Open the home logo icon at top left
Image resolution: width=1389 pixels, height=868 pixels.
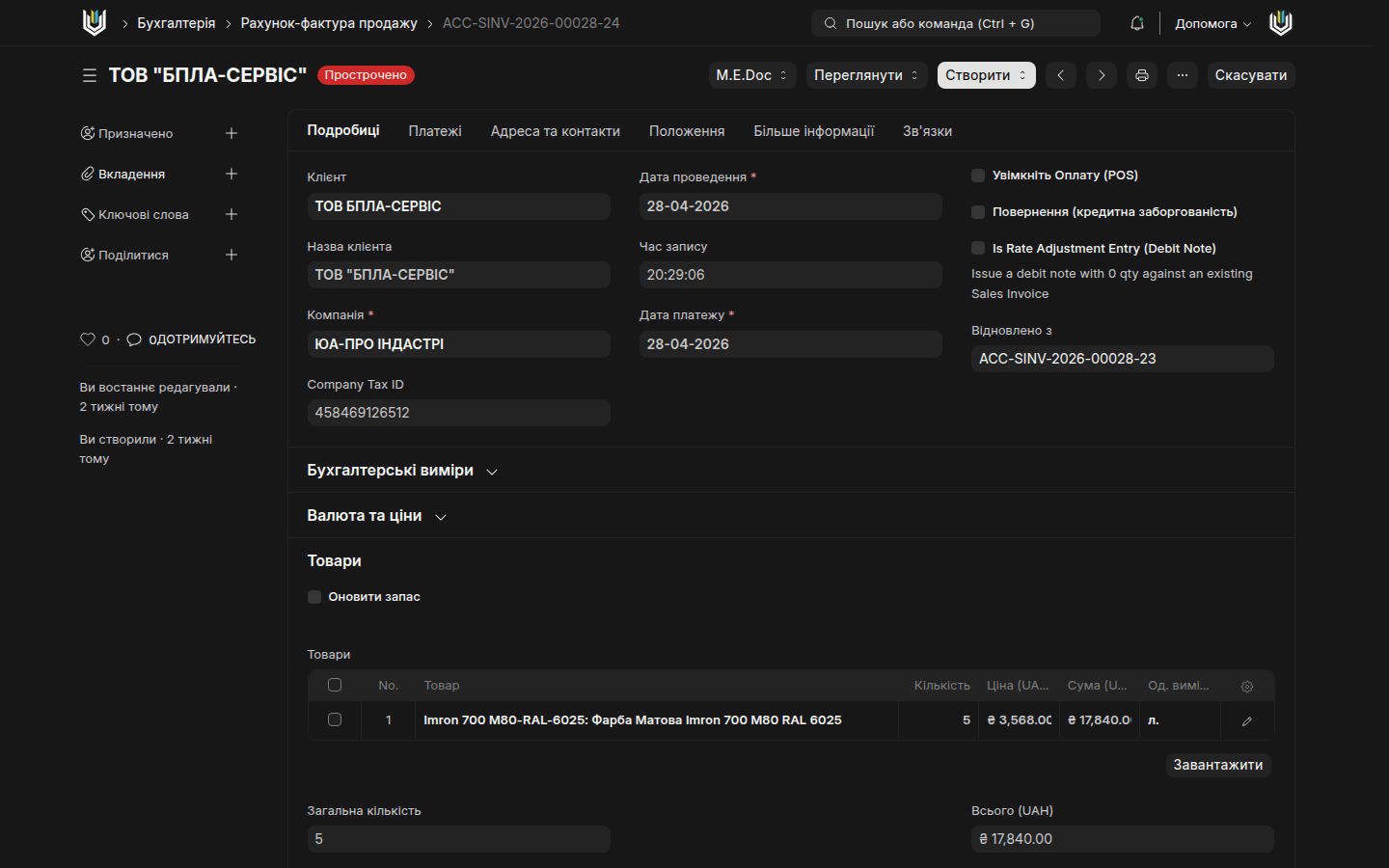(94, 23)
